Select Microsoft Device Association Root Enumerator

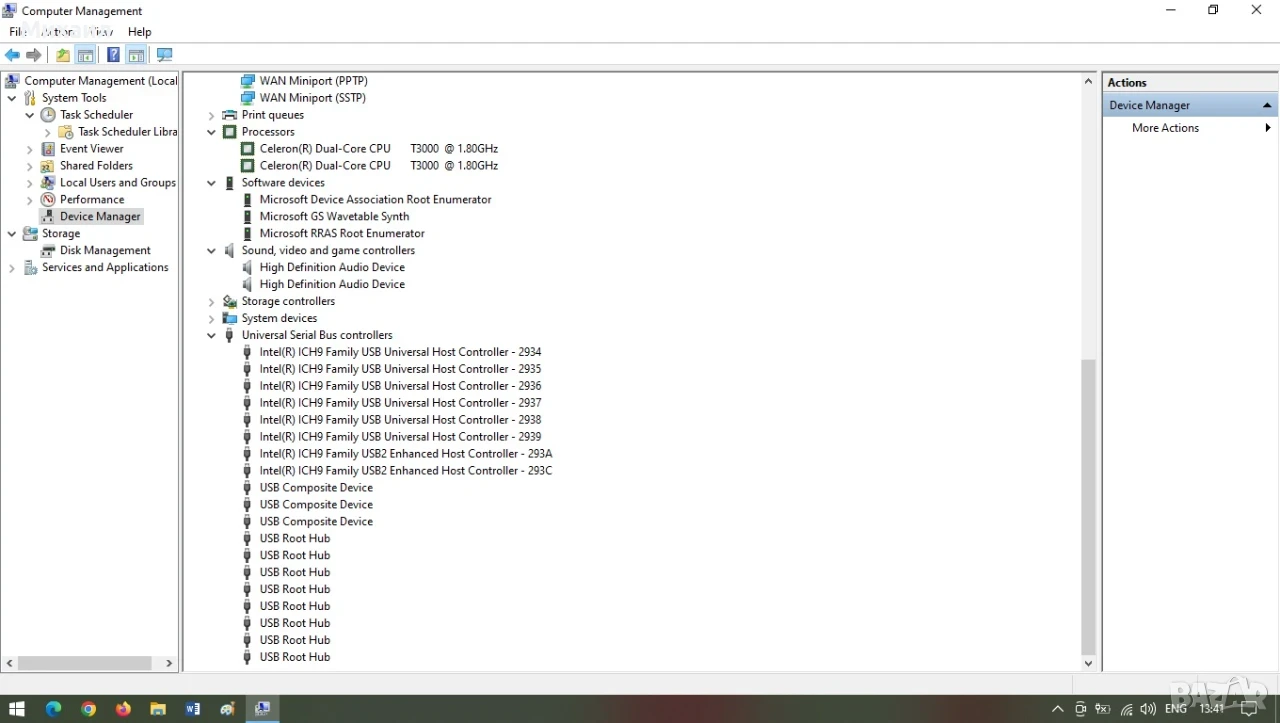pos(375,200)
